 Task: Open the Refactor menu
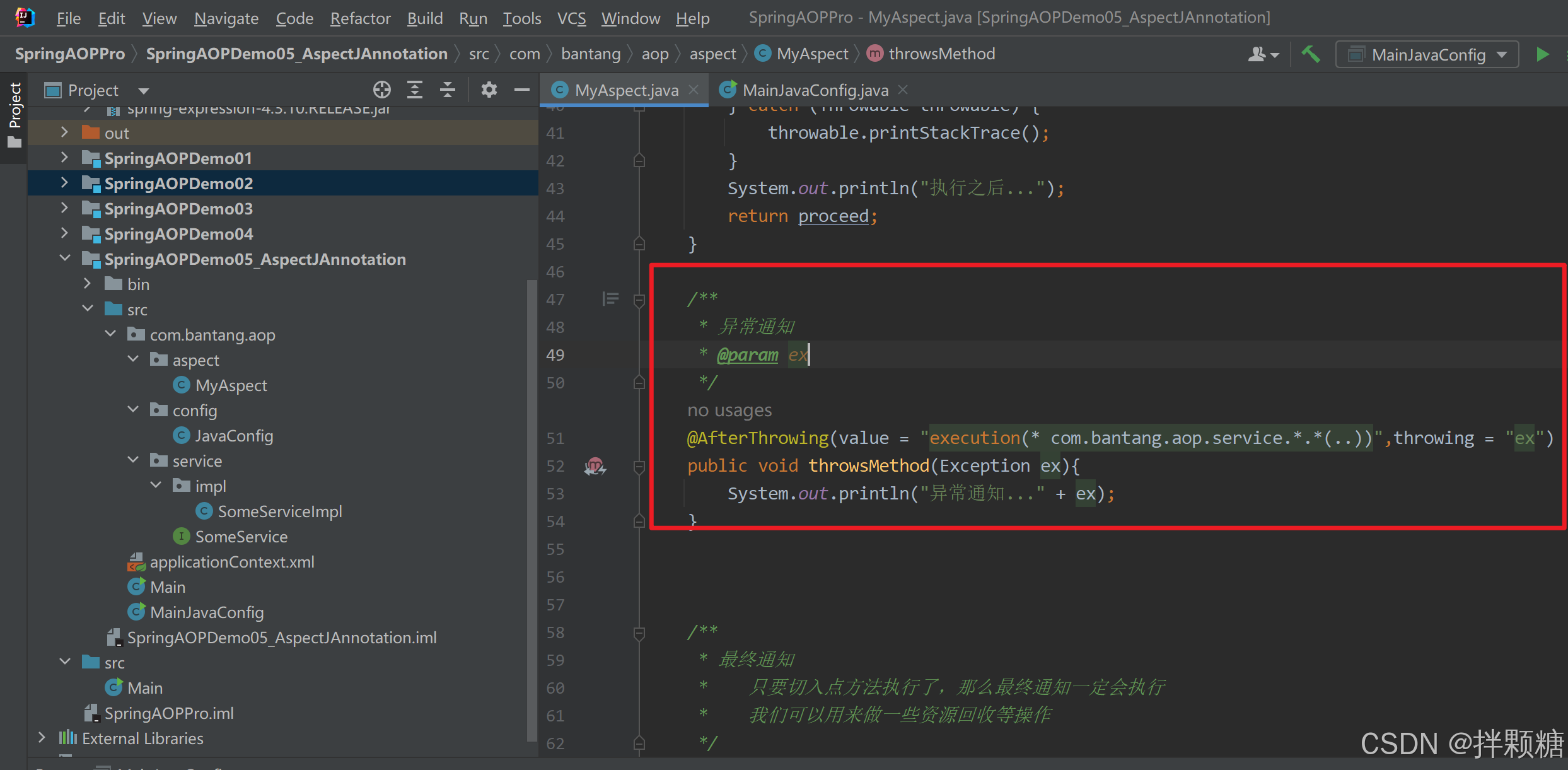[x=360, y=18]
